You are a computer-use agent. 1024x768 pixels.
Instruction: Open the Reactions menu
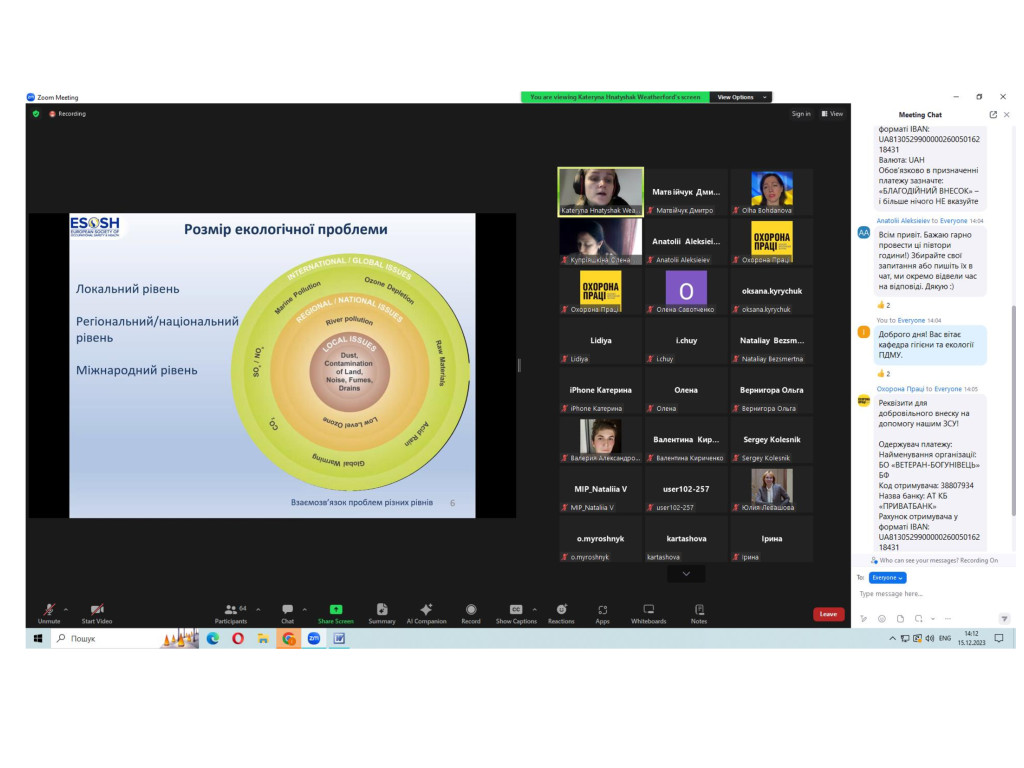tap(562, 613)
